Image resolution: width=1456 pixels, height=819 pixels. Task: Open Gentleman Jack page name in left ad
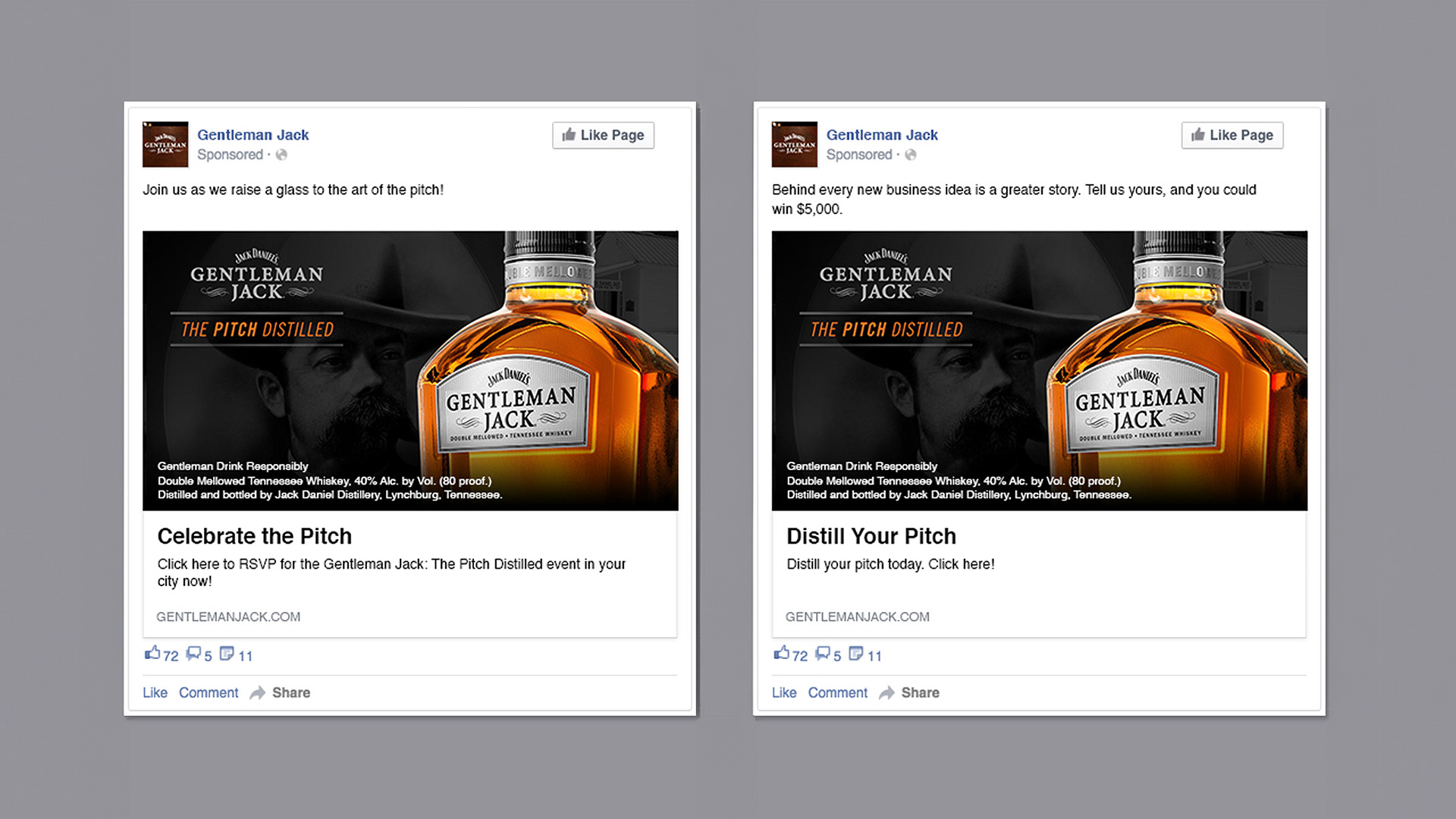pos(253,135)
